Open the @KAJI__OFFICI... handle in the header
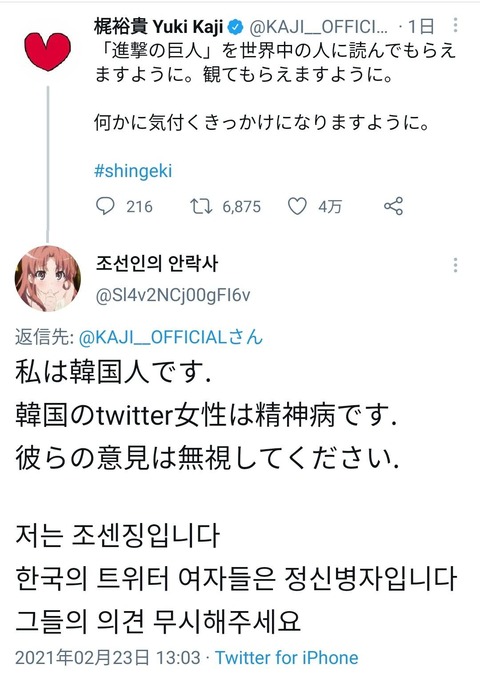 (x=318, y=28)
